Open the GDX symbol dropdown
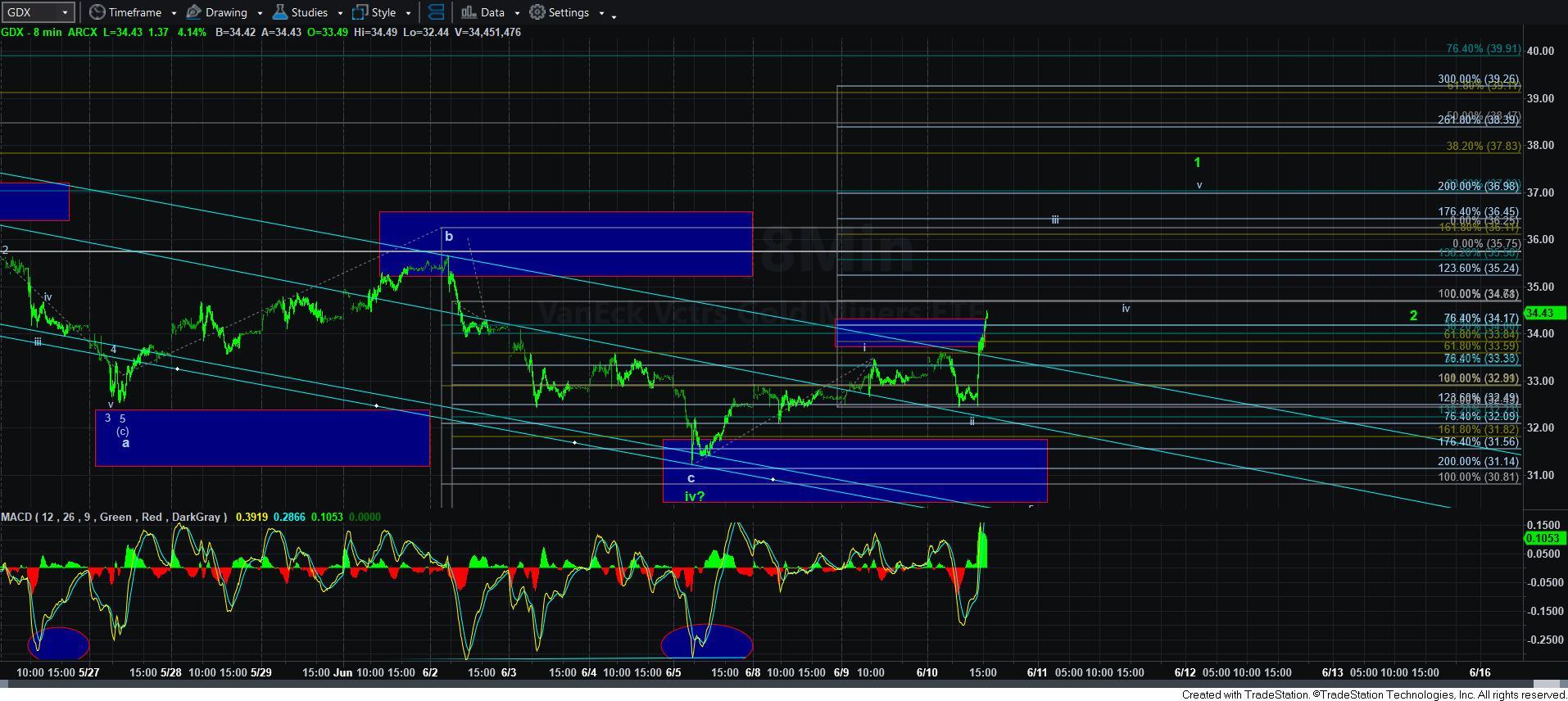1568x701 pixels. tap(38, 12)
